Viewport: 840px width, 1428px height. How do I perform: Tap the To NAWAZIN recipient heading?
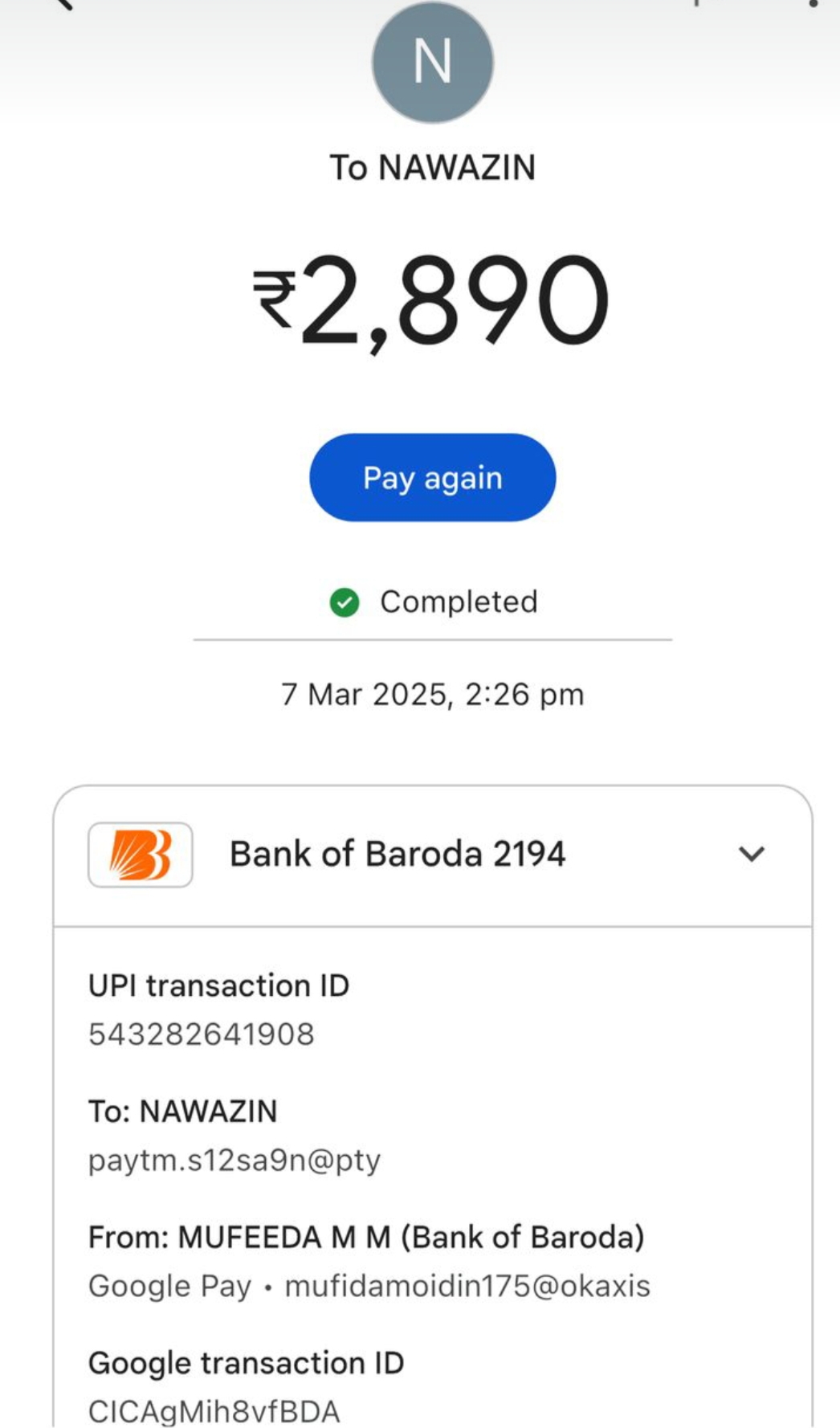pyautogui.click(x=432, y=168)
